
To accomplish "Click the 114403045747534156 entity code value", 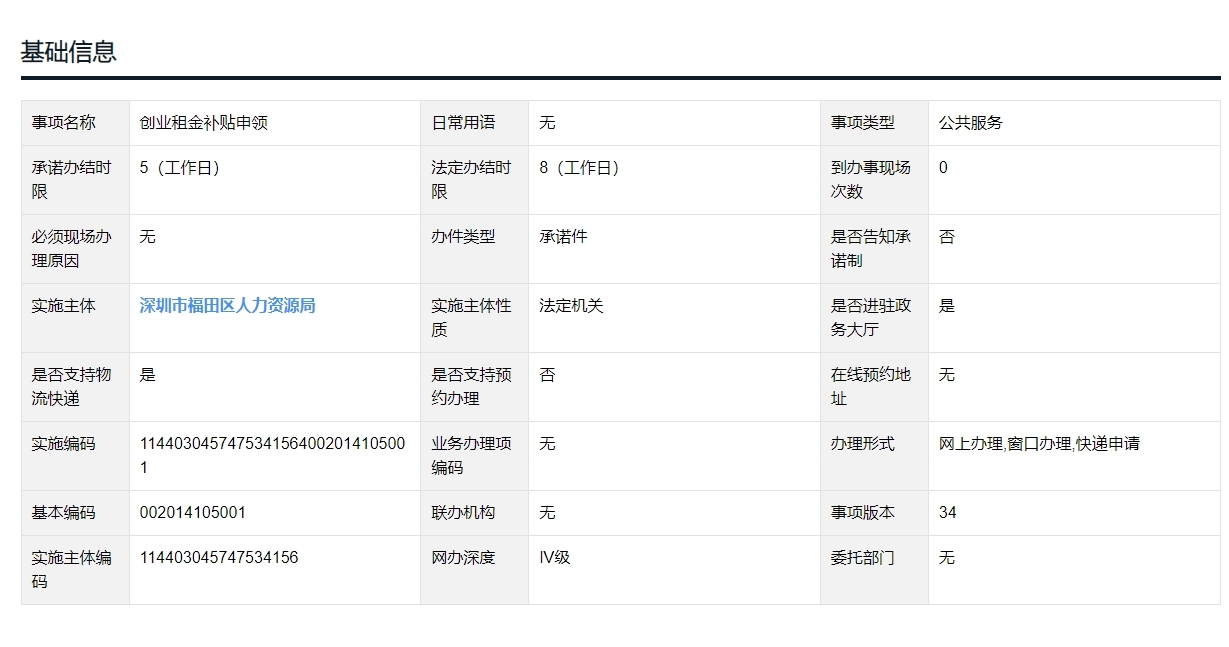I will click(219, 558).
